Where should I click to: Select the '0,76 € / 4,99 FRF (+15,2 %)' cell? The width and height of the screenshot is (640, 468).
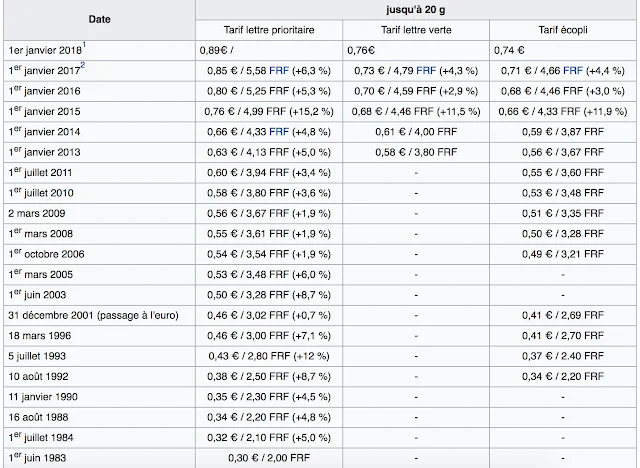pos(269,111)
